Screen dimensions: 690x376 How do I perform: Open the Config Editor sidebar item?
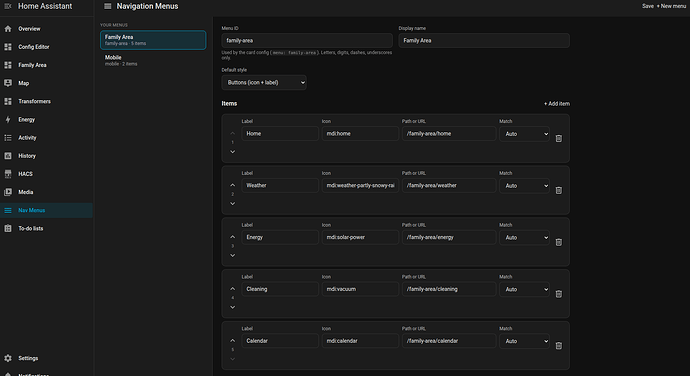click(47, 47)
